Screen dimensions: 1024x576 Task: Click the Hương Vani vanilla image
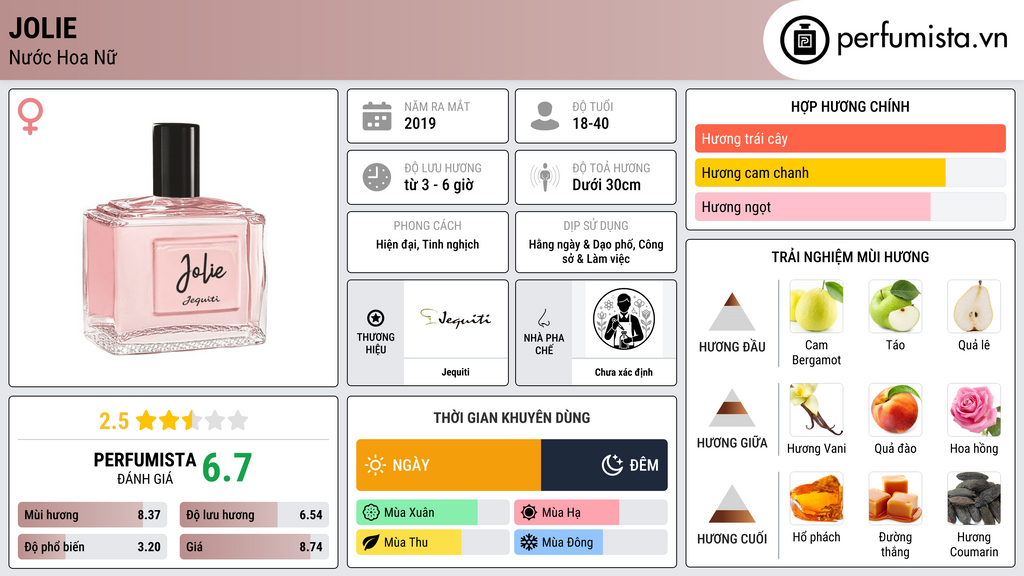click(x=816, y=410)
